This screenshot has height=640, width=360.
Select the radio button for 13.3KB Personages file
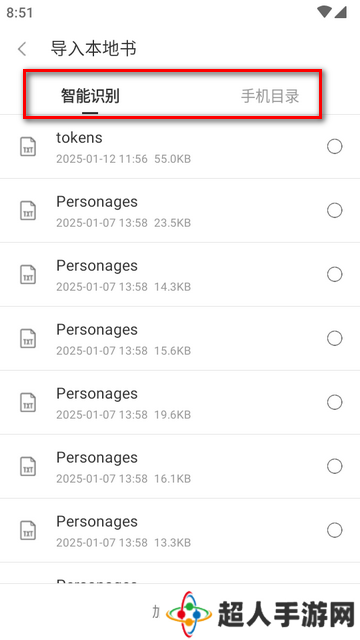coord(335,530)
